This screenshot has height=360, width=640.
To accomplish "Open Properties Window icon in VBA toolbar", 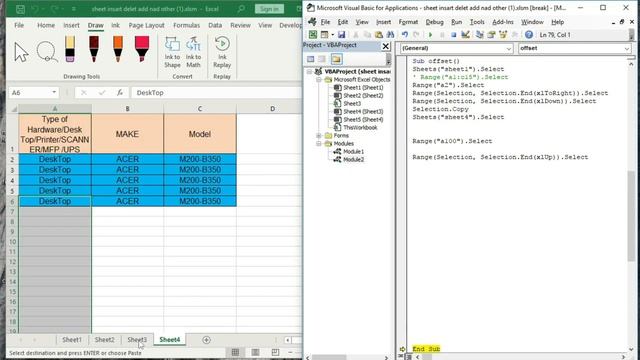I will click(x=491, y=35).
